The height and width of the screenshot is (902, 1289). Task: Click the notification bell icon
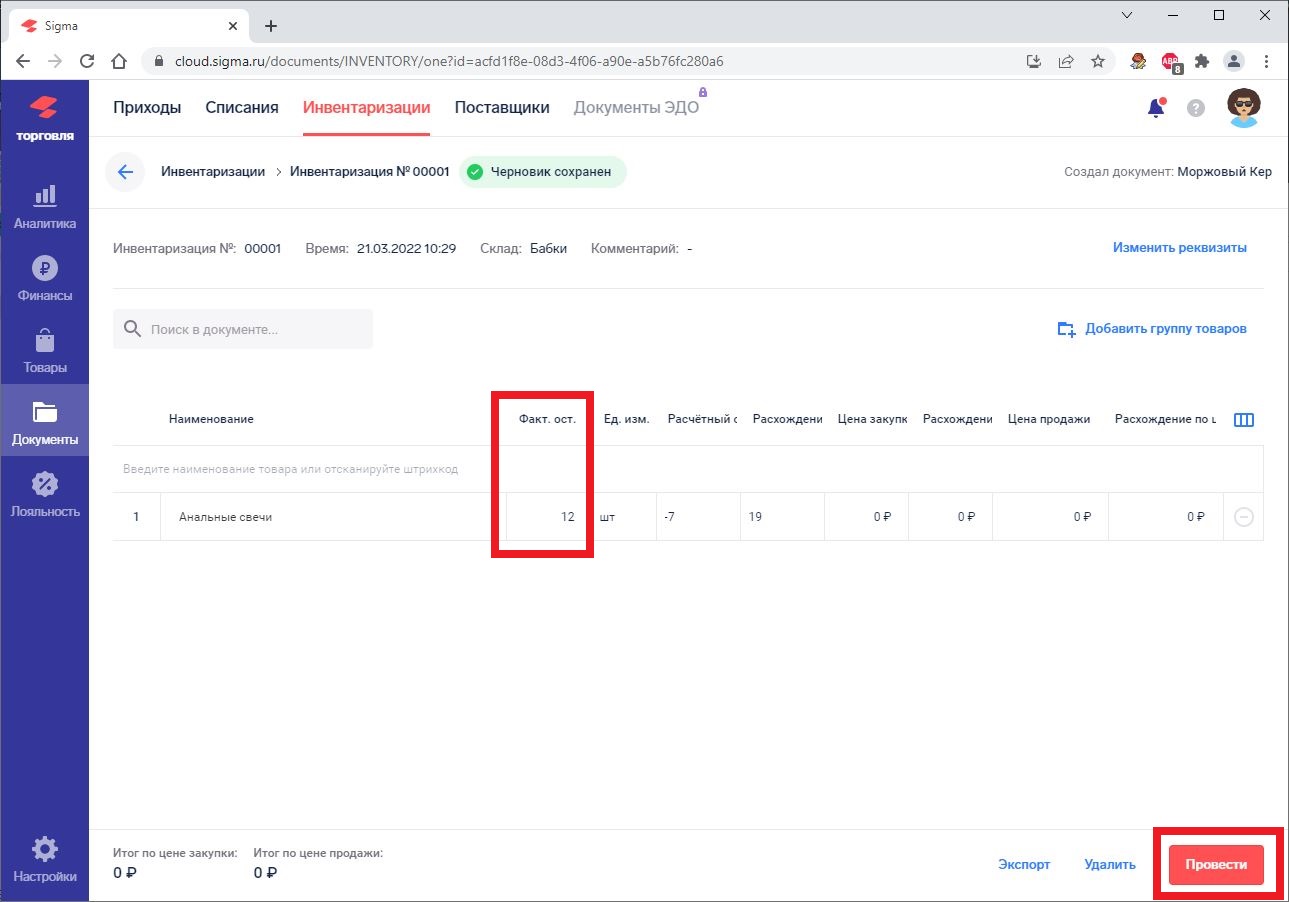(1156, 108)
